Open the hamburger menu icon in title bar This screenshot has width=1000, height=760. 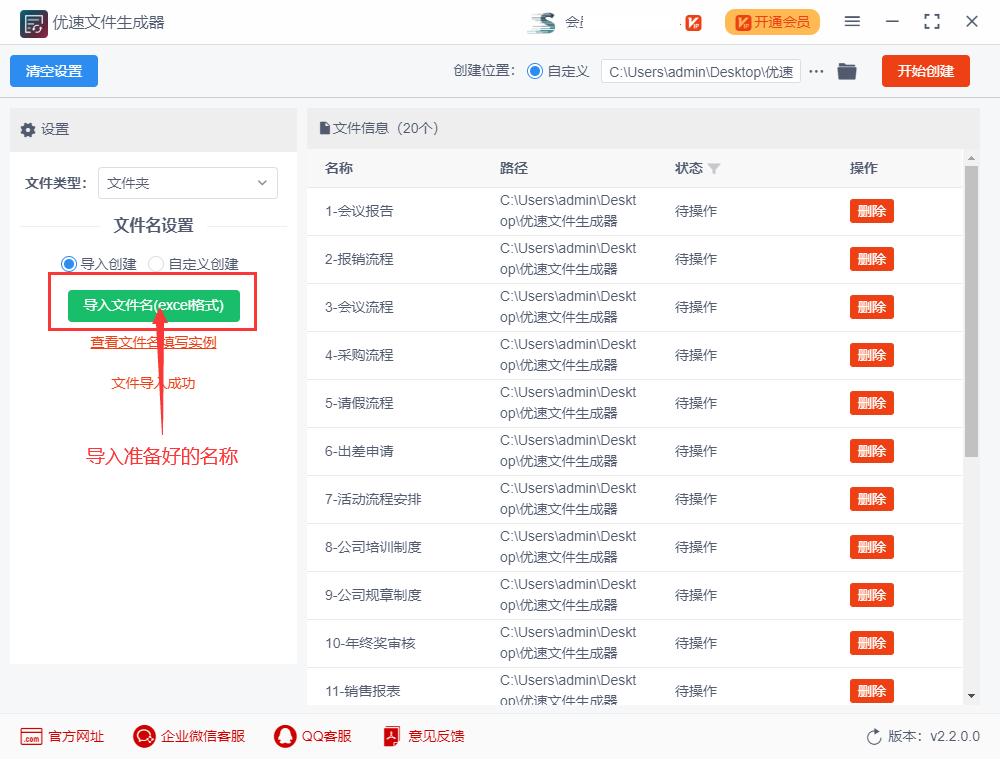click(852, 21)
